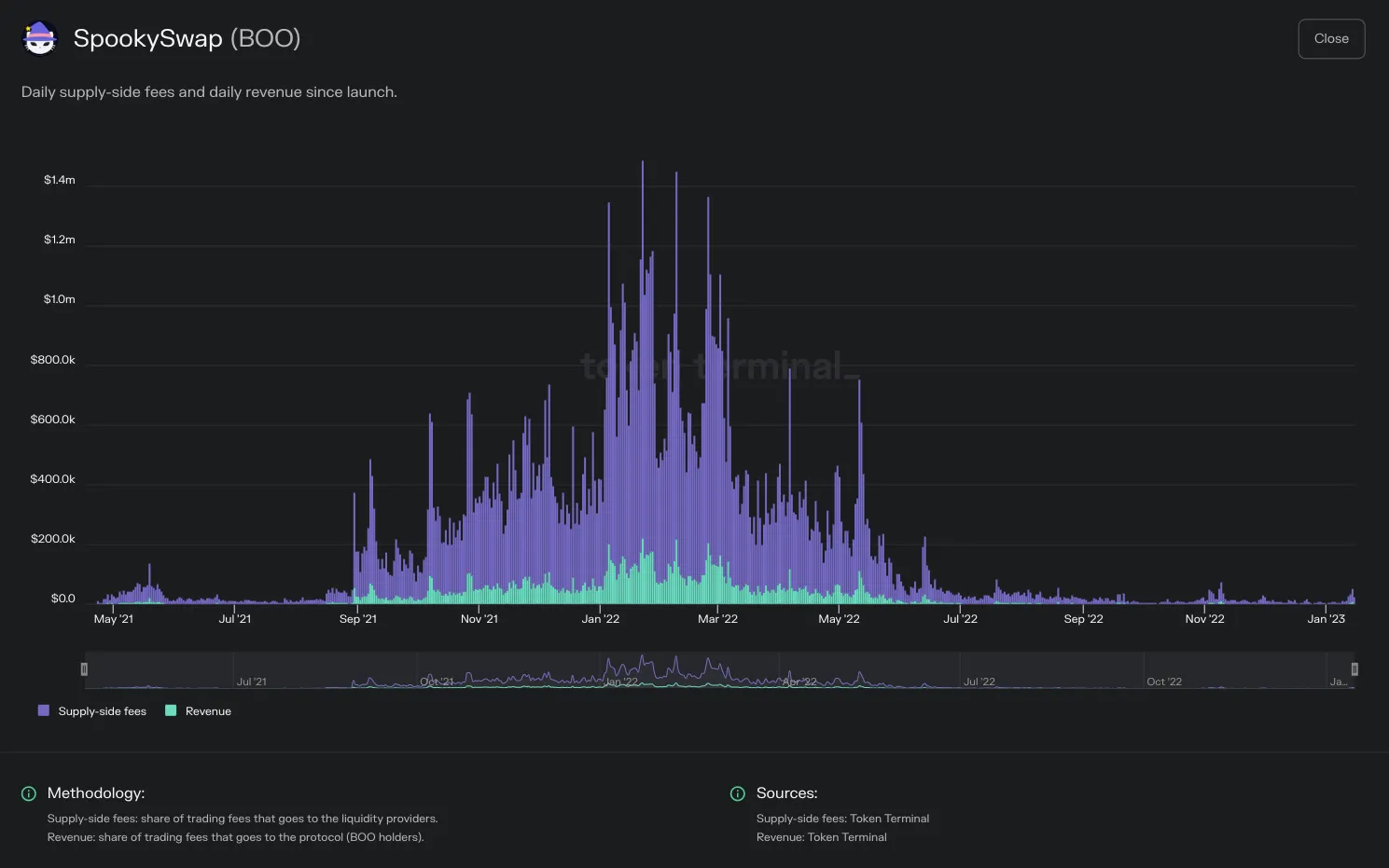Image resolution: width=1389 pixels, height=868 pixels.
Task: Toggle the Supply-side fees legend series
Action: pyautogui.click(x=92, y=711)
